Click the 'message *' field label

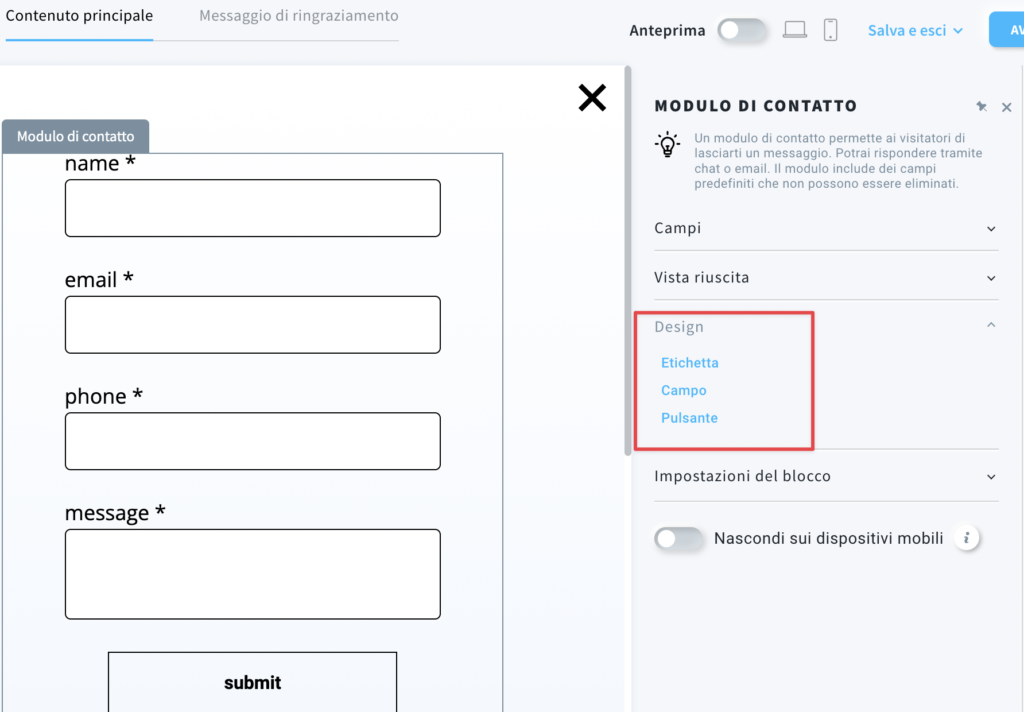[x=115, y=513]
